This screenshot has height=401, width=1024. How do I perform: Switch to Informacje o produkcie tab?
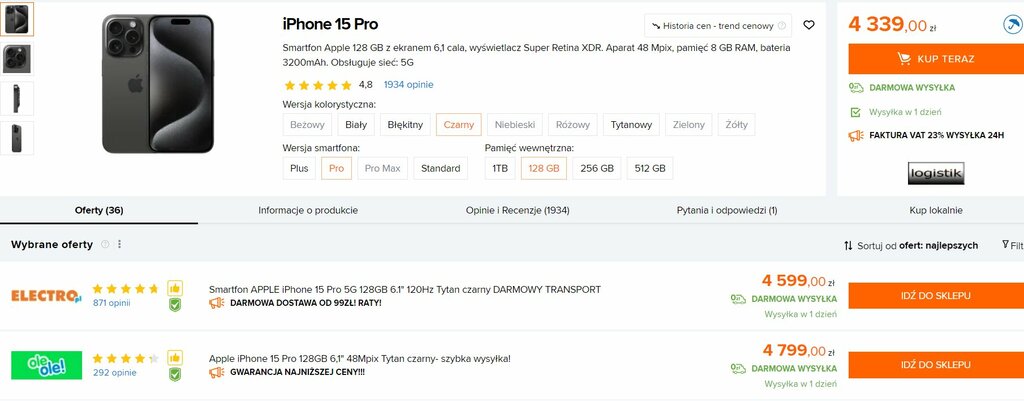coord(308,210)
